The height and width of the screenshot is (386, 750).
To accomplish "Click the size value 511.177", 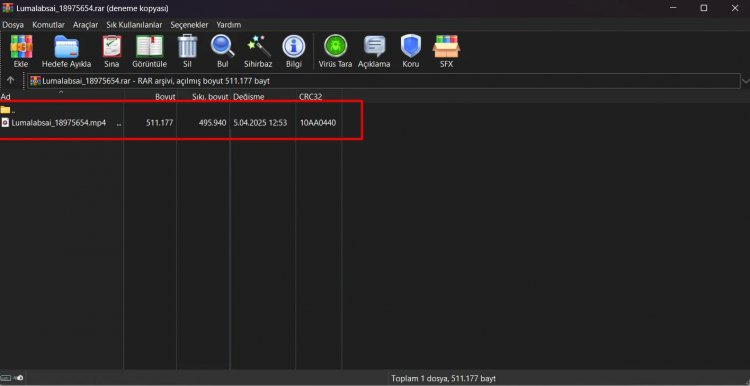I will point(160,123).
